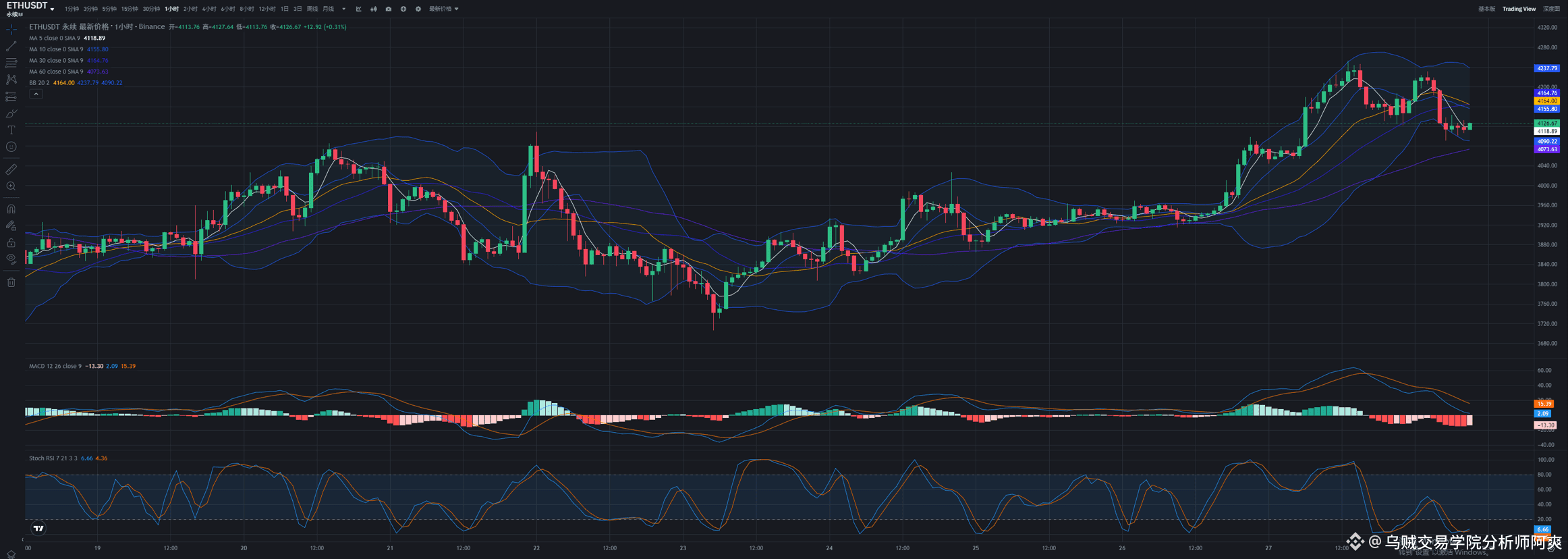Click the MA 60 indicator legend
Viewport: 1568px width, 559px height.
coord(68,72)
